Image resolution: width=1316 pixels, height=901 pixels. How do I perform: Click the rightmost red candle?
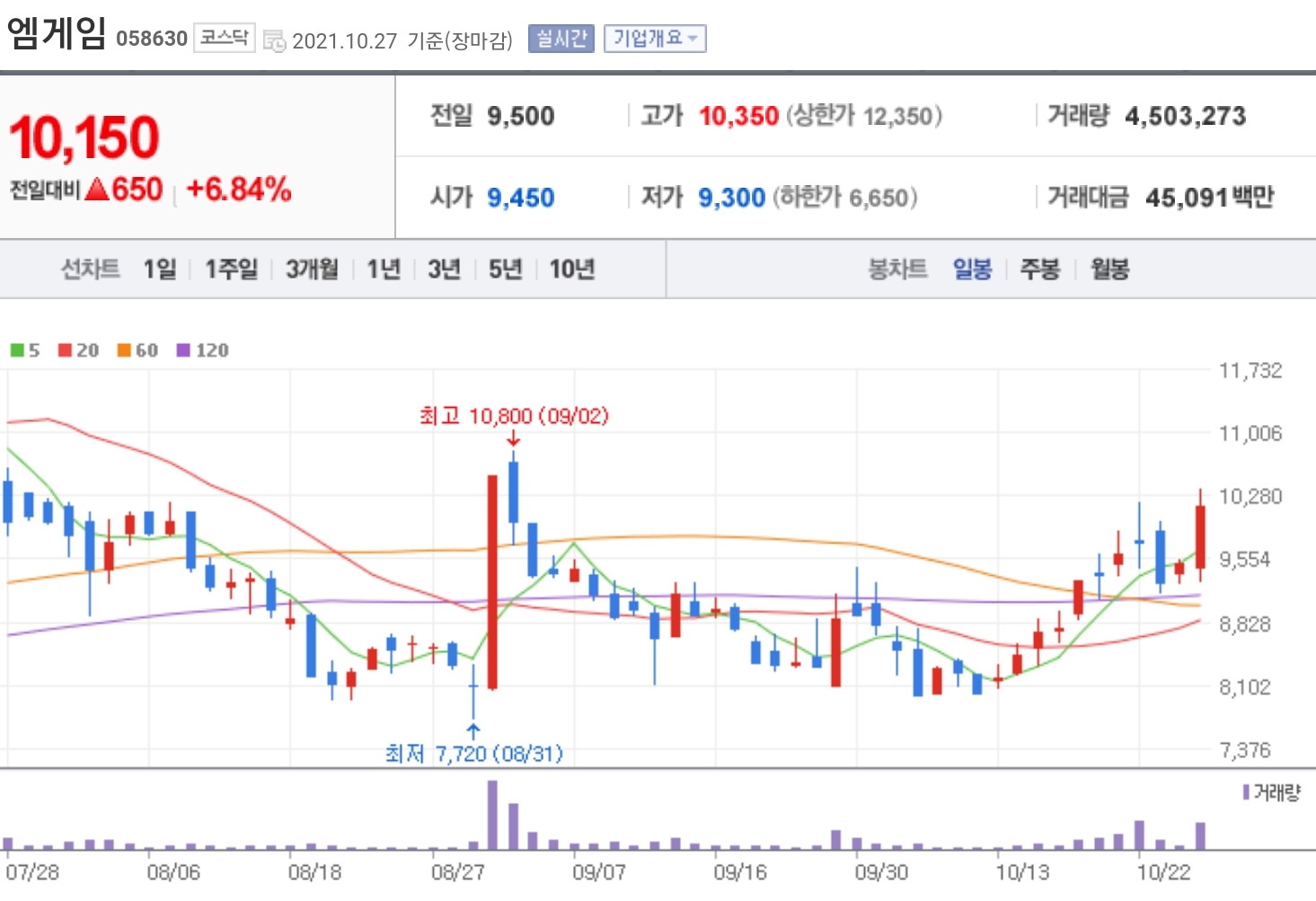pyautogui.click(x=1200, y=536)
